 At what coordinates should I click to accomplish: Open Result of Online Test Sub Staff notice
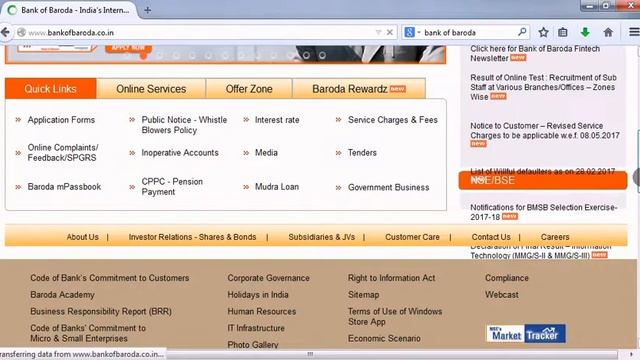point(543,87)
